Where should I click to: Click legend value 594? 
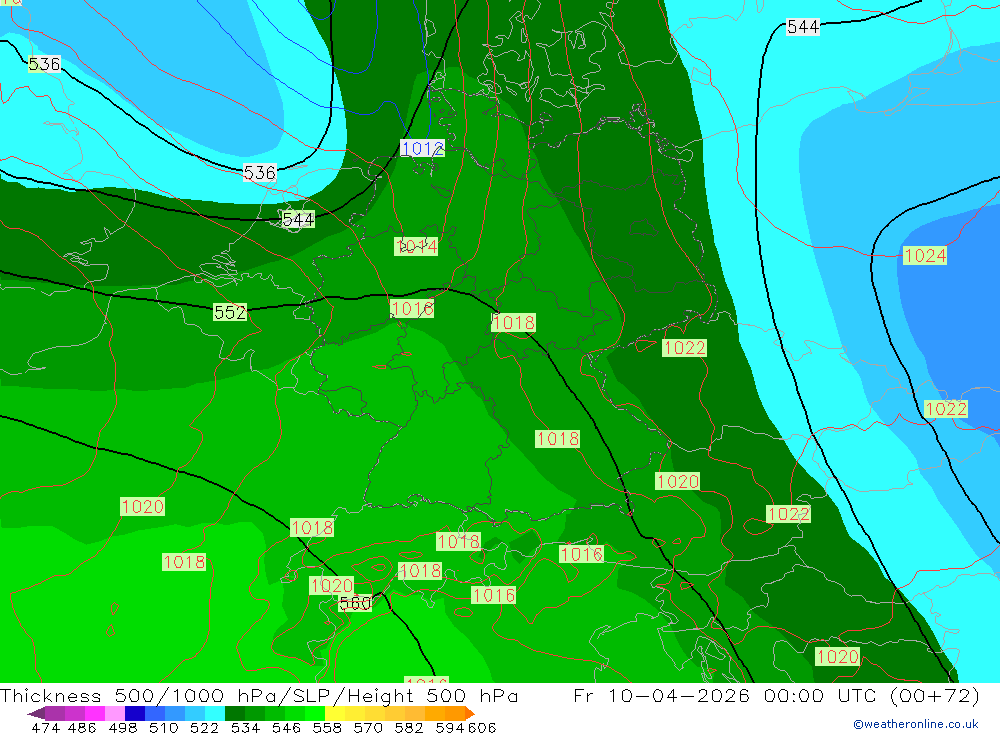449,727
